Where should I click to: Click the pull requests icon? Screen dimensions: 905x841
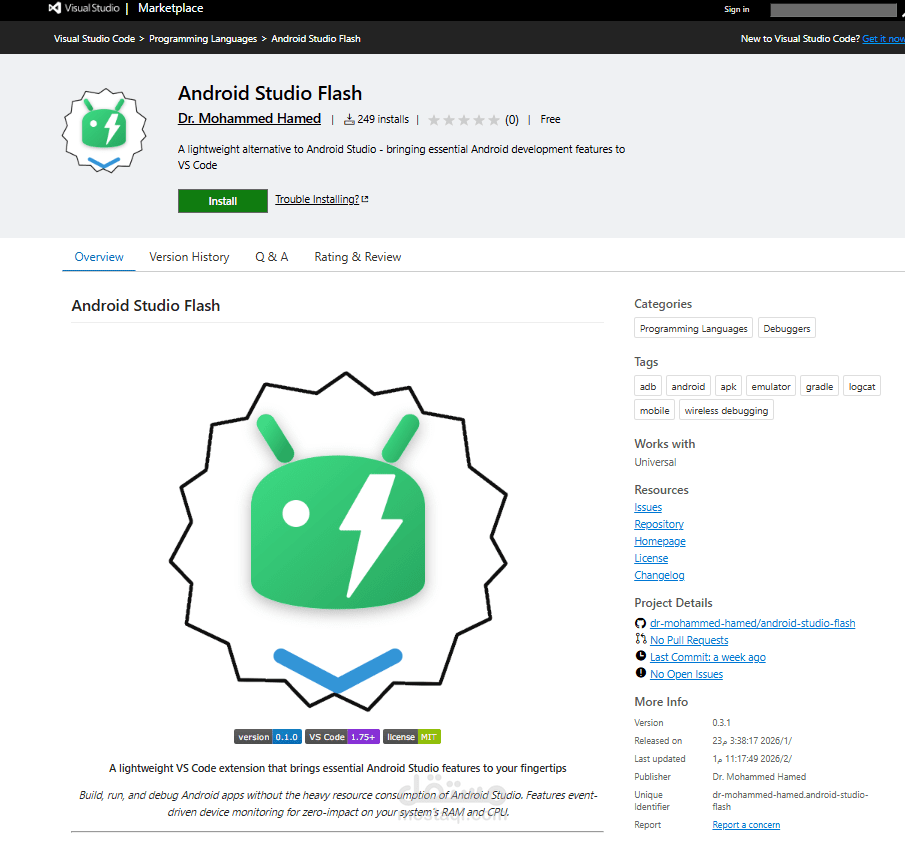point(640,640)
